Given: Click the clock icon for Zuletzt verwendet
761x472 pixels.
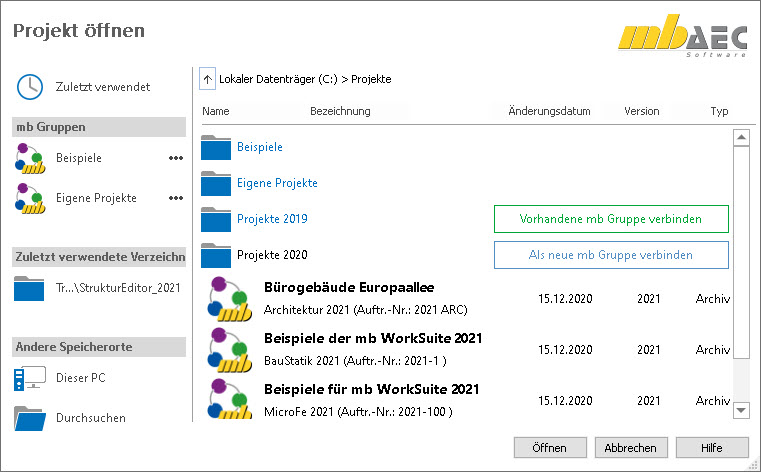Looking at the screenshot, I should point(30,87).
